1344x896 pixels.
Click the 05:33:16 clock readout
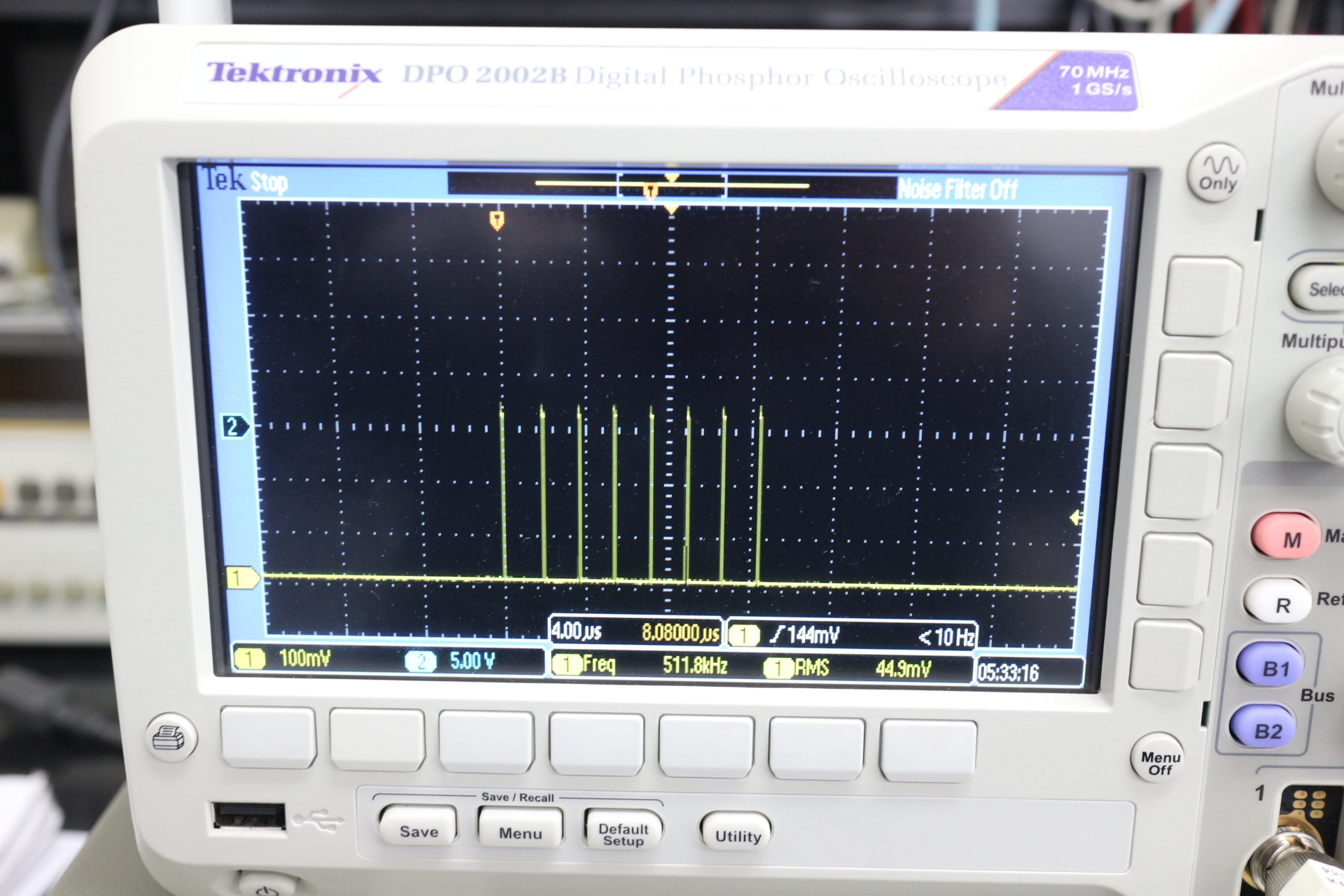click(1008, 673)
